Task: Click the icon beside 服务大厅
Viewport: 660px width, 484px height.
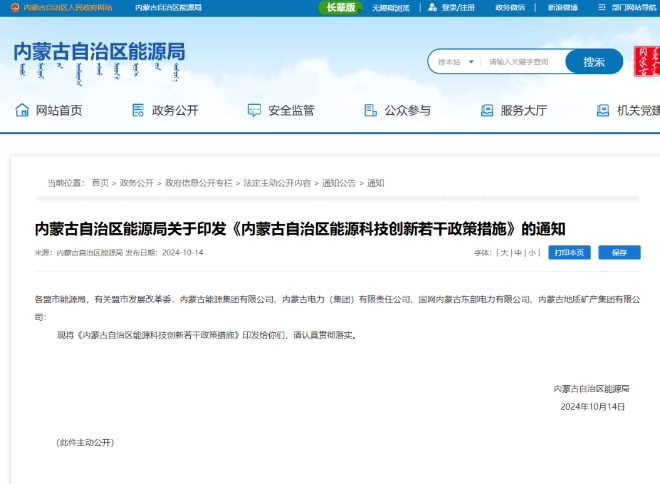Action: [487, 110]
